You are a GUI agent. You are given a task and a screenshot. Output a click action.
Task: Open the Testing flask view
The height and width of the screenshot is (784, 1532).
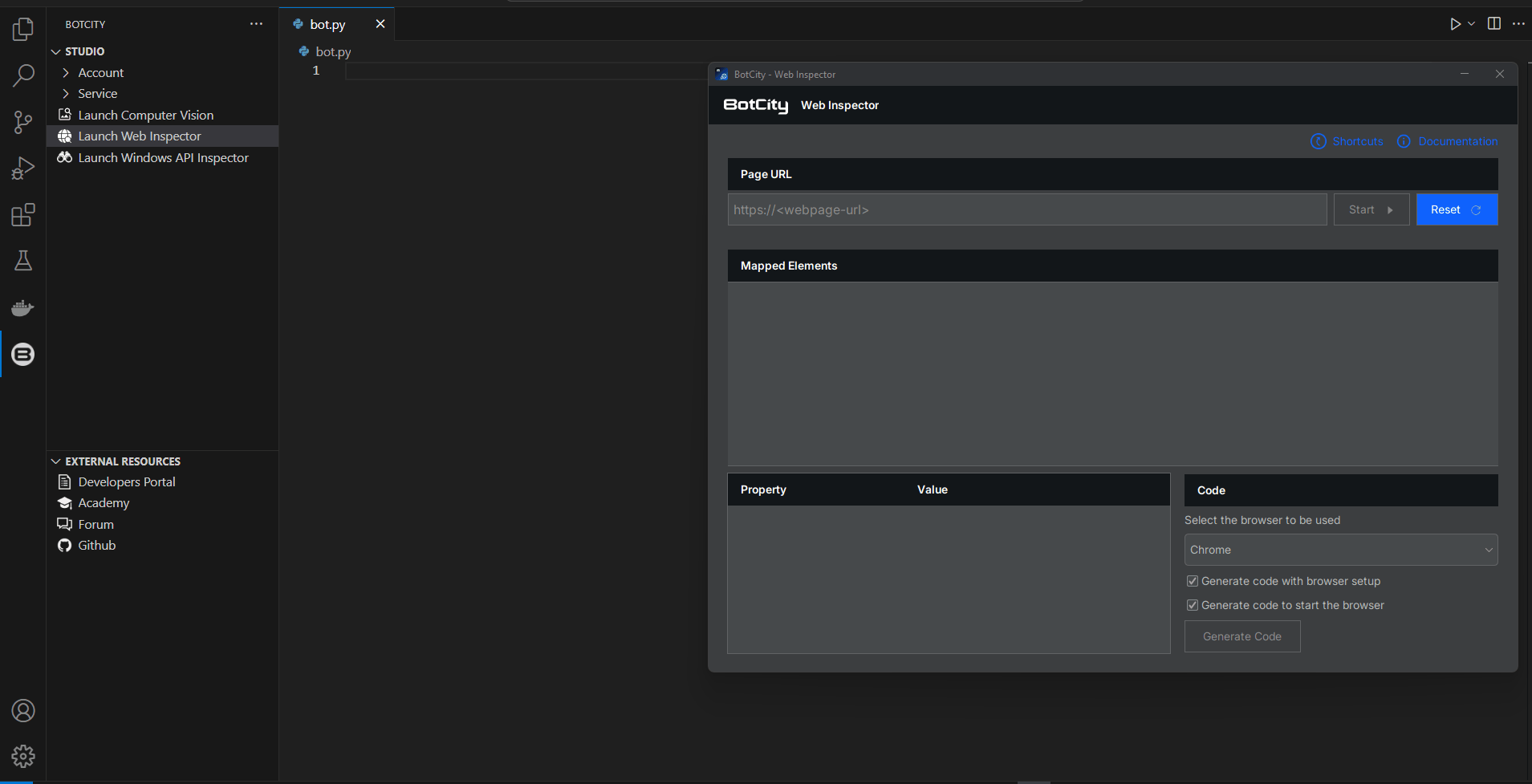tap(23, 261)
